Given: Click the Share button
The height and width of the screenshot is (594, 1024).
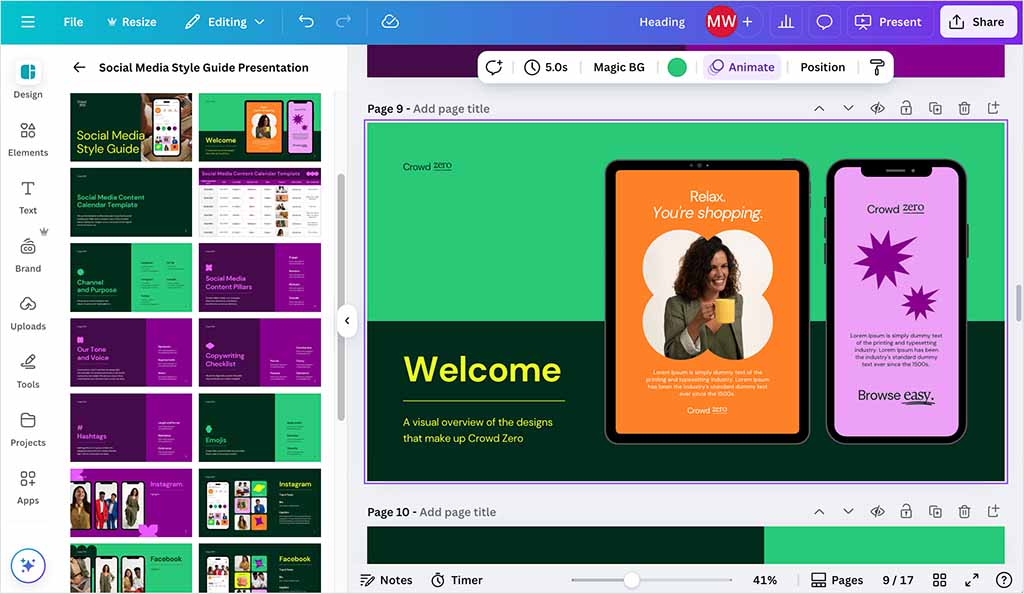Looking at the screenshot, I should coord(978,21).
